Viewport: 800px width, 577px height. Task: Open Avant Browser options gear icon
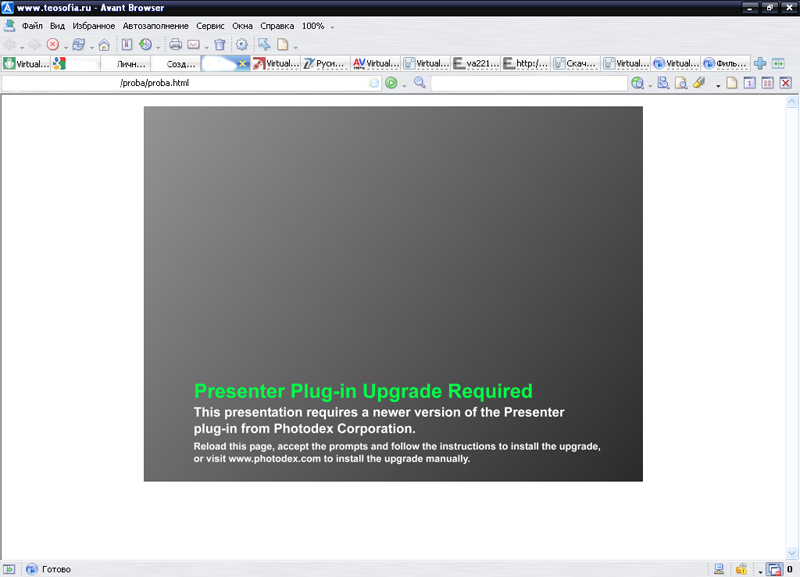coord(242,44)
